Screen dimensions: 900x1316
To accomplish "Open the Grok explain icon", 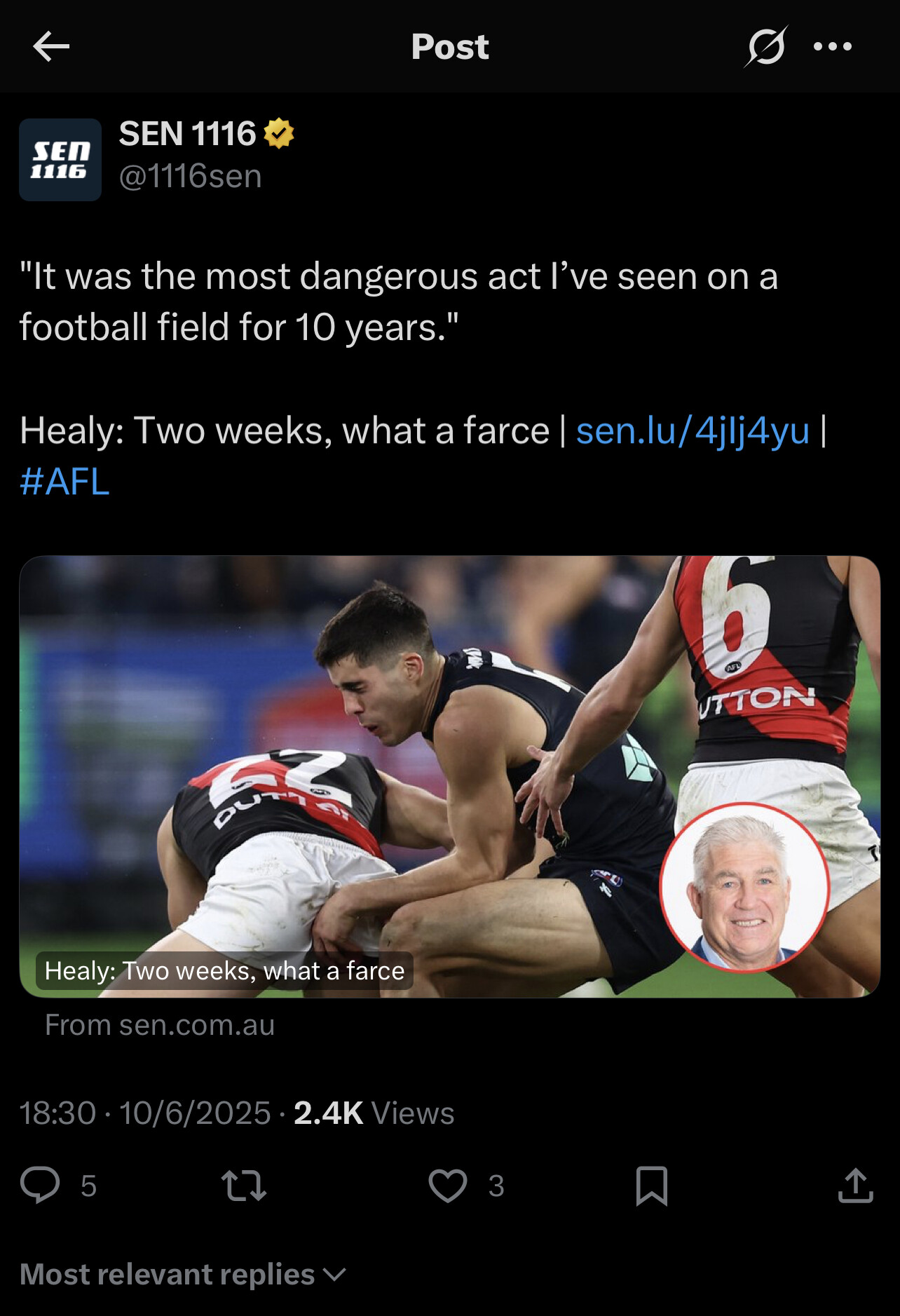I will pyautogui.click(x=765, y=47).
